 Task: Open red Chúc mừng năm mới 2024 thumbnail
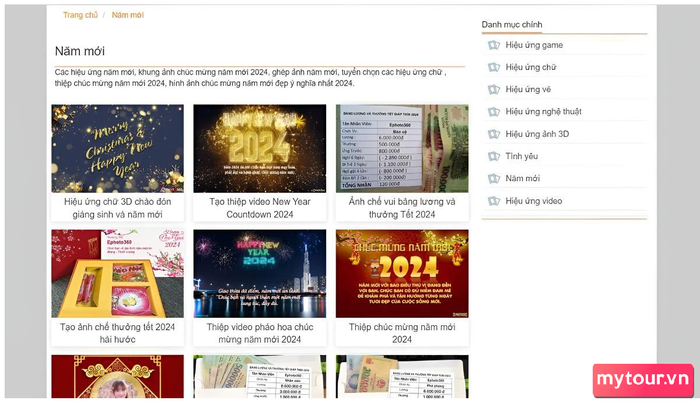402,274
